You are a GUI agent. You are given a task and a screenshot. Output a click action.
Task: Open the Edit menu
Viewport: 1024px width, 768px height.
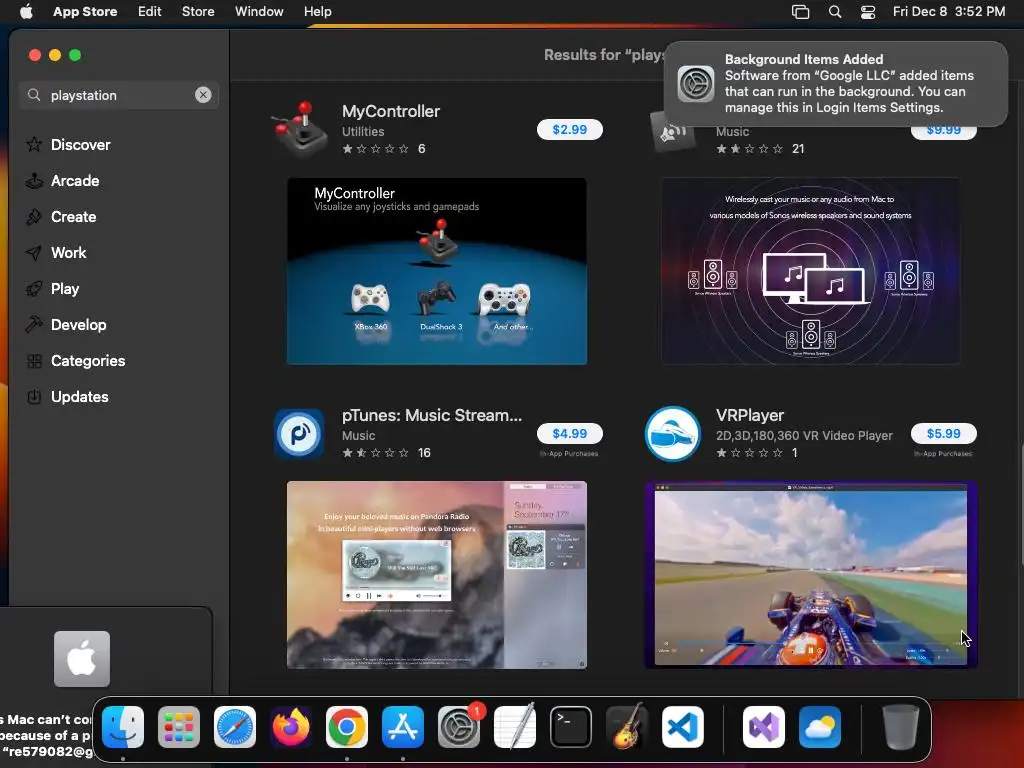click(150, 11)
